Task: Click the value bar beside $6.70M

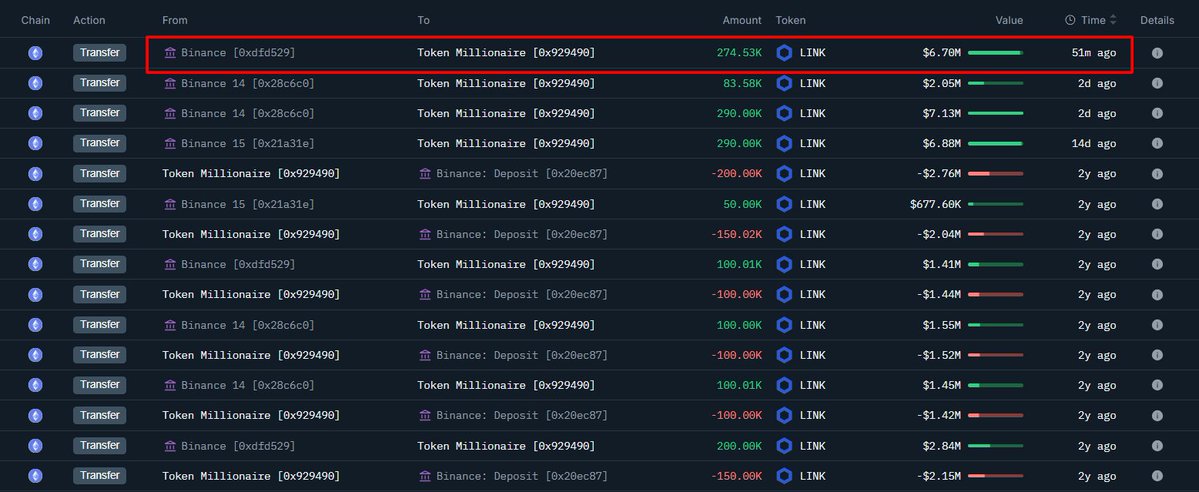Action: coord(995,53)
